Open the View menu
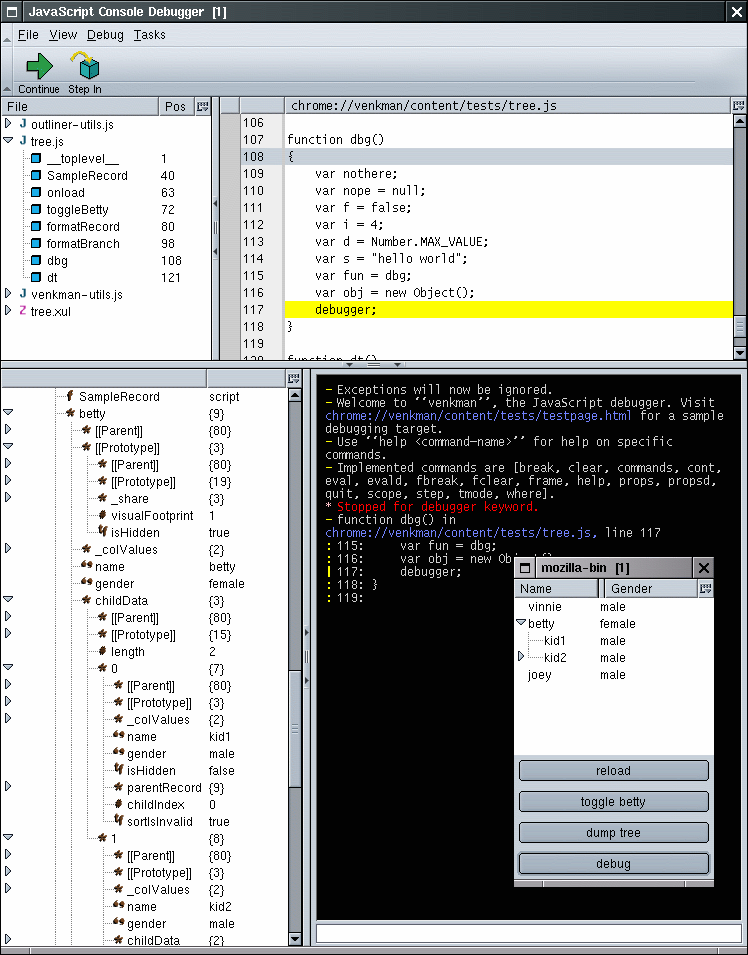The width and height of the screenshot is (748, 955). click(63, 35)
